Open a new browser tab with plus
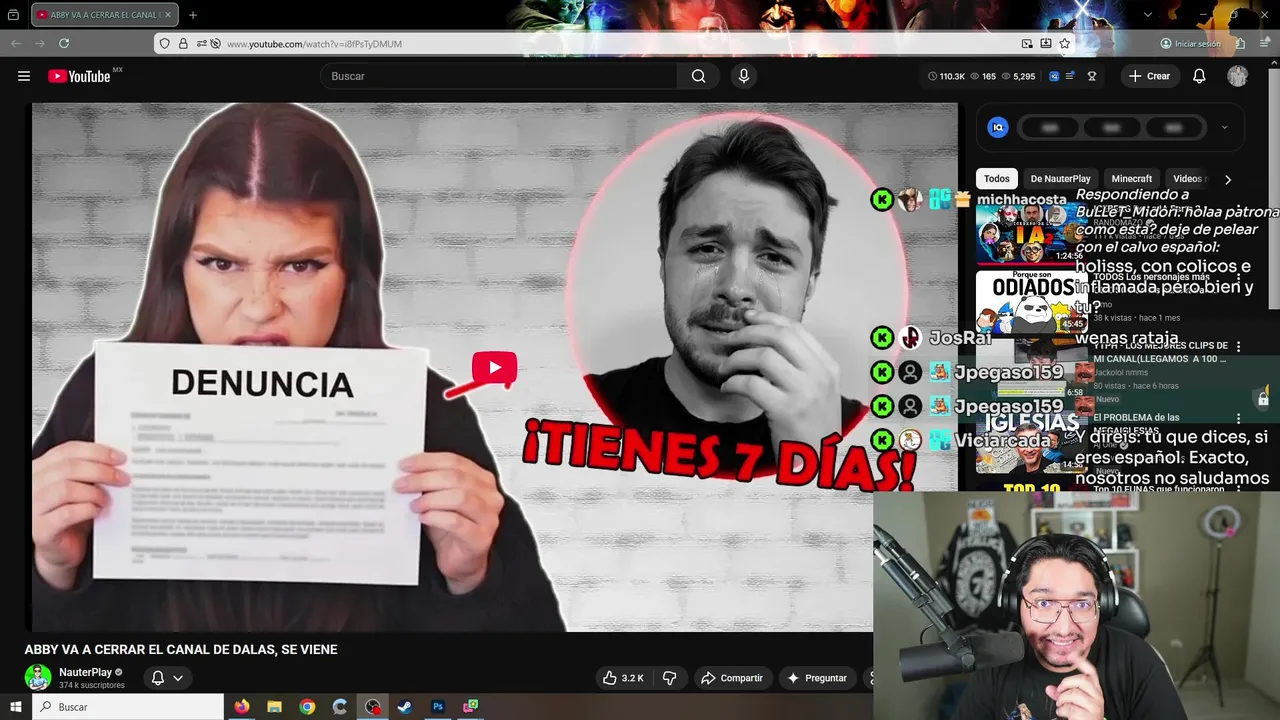This screenshot has height=720, width=1280. (x=193, y=15)
